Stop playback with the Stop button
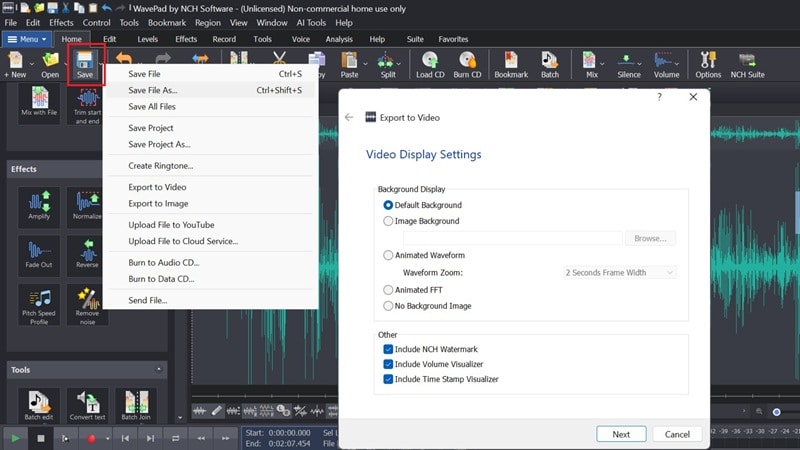The height and width of the screenshot is (450, 800). (x=41, y=438)
